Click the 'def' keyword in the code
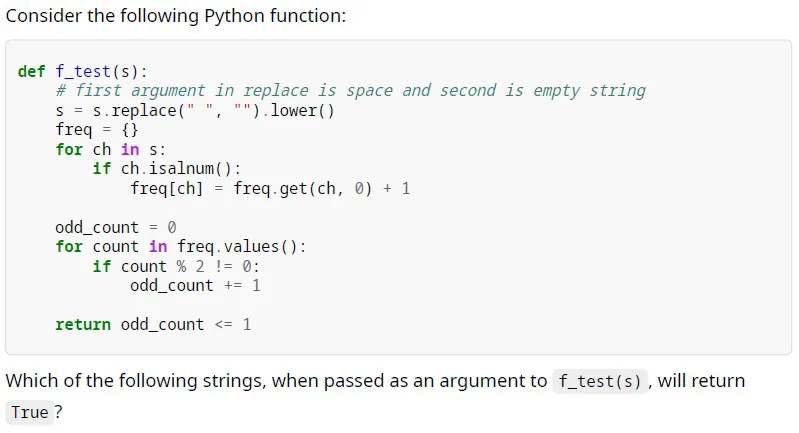The width and height of the screenshot is (799, 433). pos(32,71)
